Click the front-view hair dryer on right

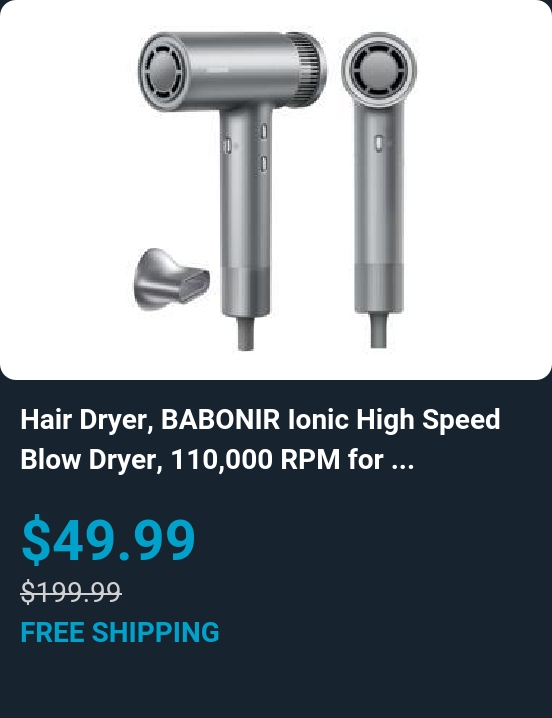379,190
